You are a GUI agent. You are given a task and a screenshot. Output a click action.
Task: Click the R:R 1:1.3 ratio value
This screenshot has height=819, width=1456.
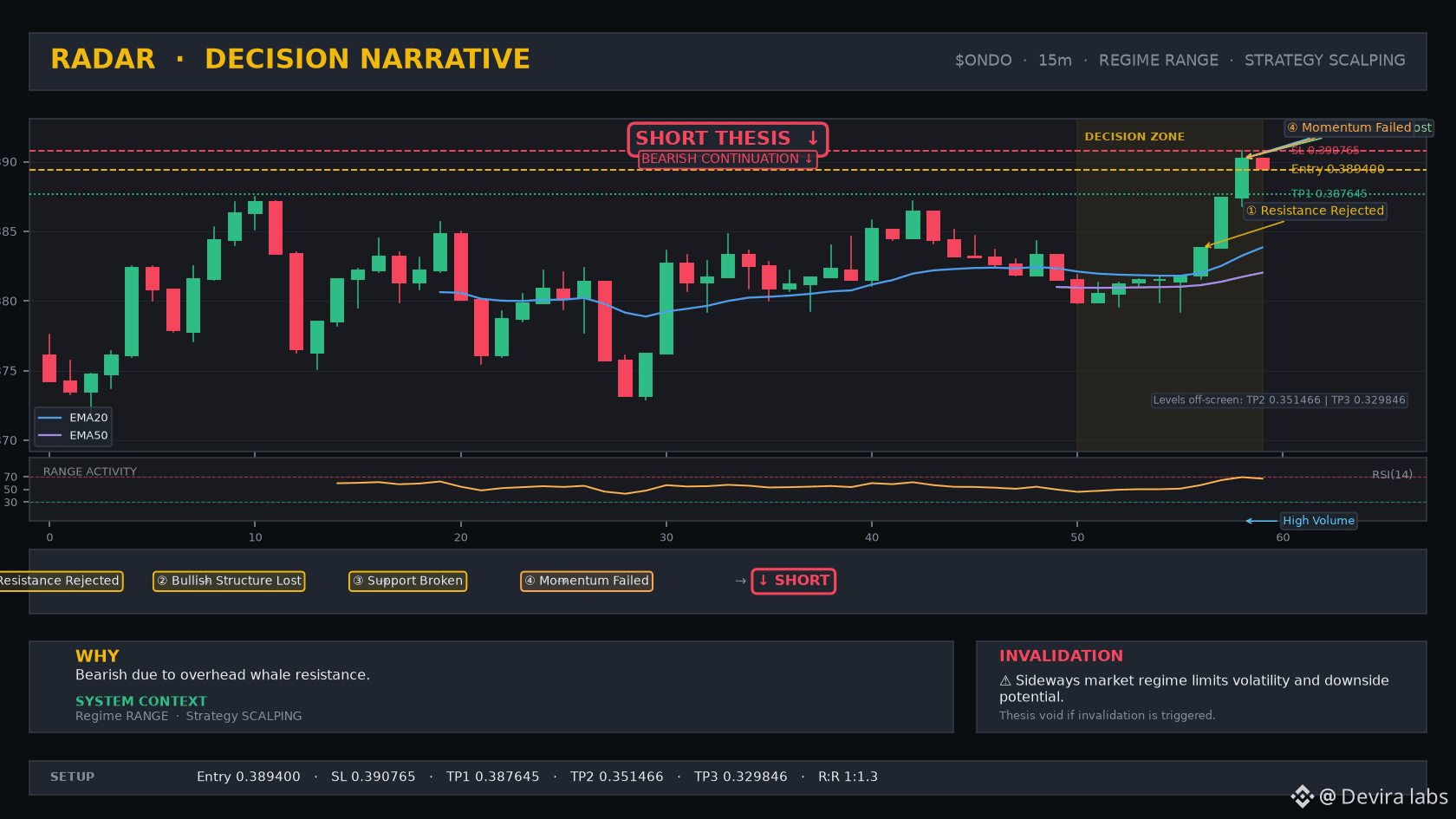pyautogui.click(x=848, y=777)
